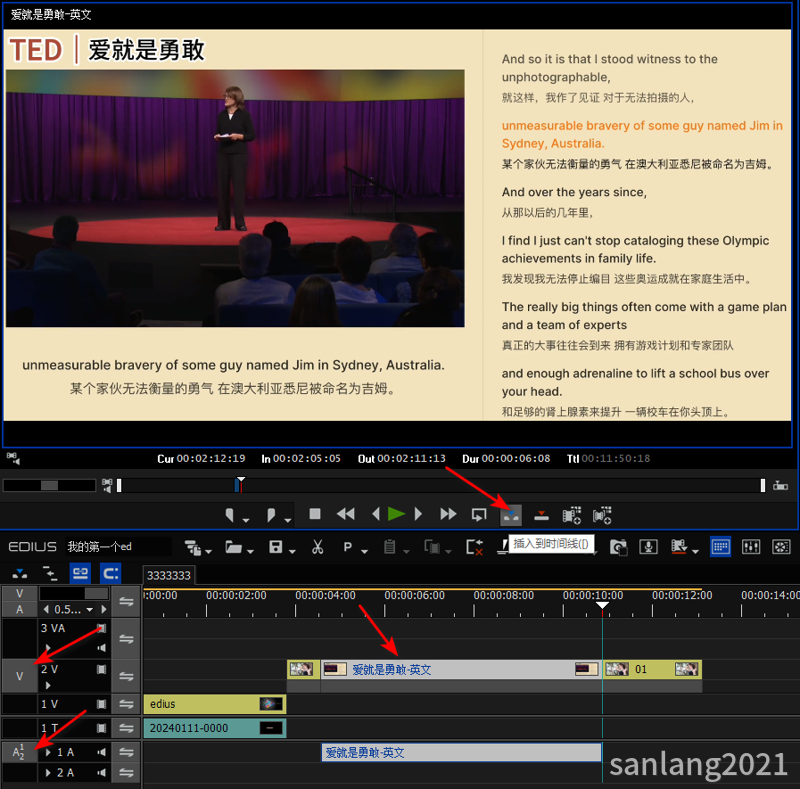Toggle the snap-to-event C button

(x=111, y=574)
